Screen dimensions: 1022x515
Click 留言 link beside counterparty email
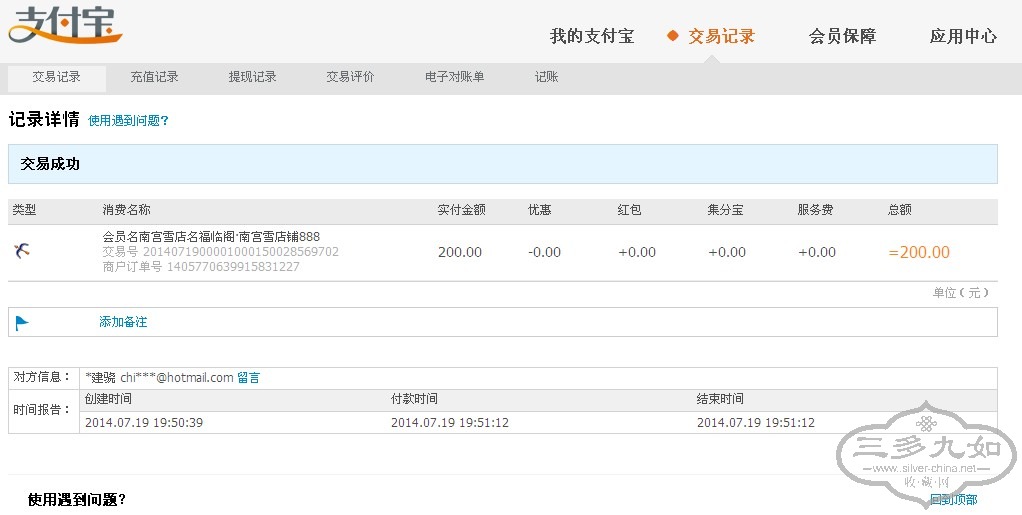click(x=248, y=378)
